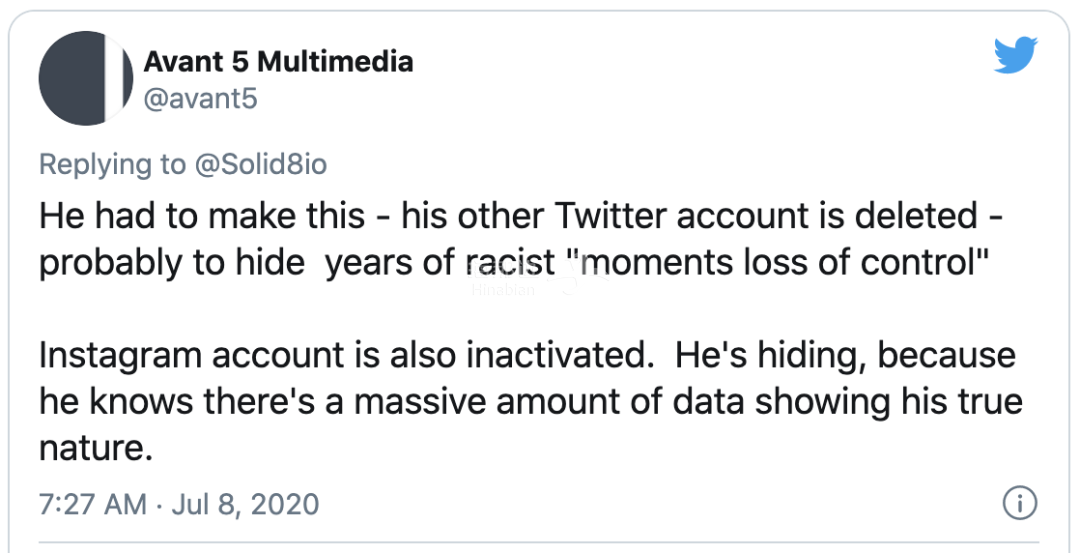Image resolution: width=1080 pixels, height=553 pixels.
Task: Click the 7:27 AM timestamp
Action: pyautogui.click(x=93, y=504)
